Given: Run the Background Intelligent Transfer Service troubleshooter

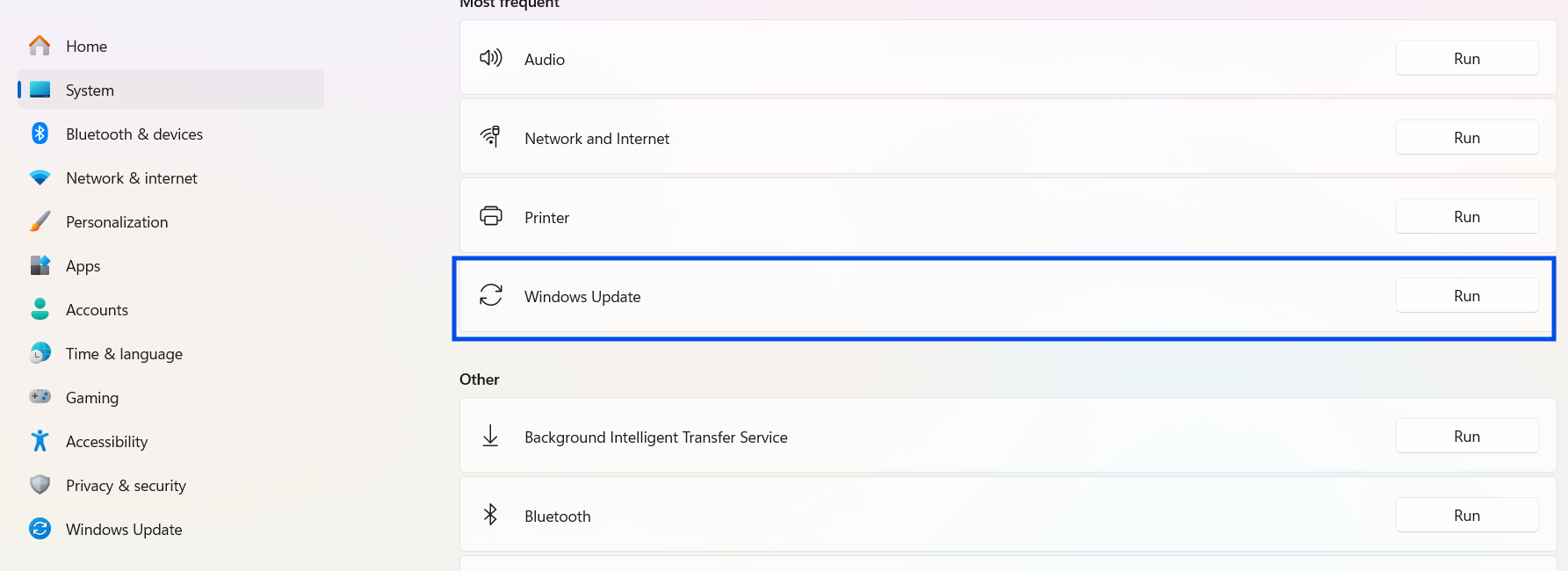Looking at the screenshot, I should [x=1466, y=437].
